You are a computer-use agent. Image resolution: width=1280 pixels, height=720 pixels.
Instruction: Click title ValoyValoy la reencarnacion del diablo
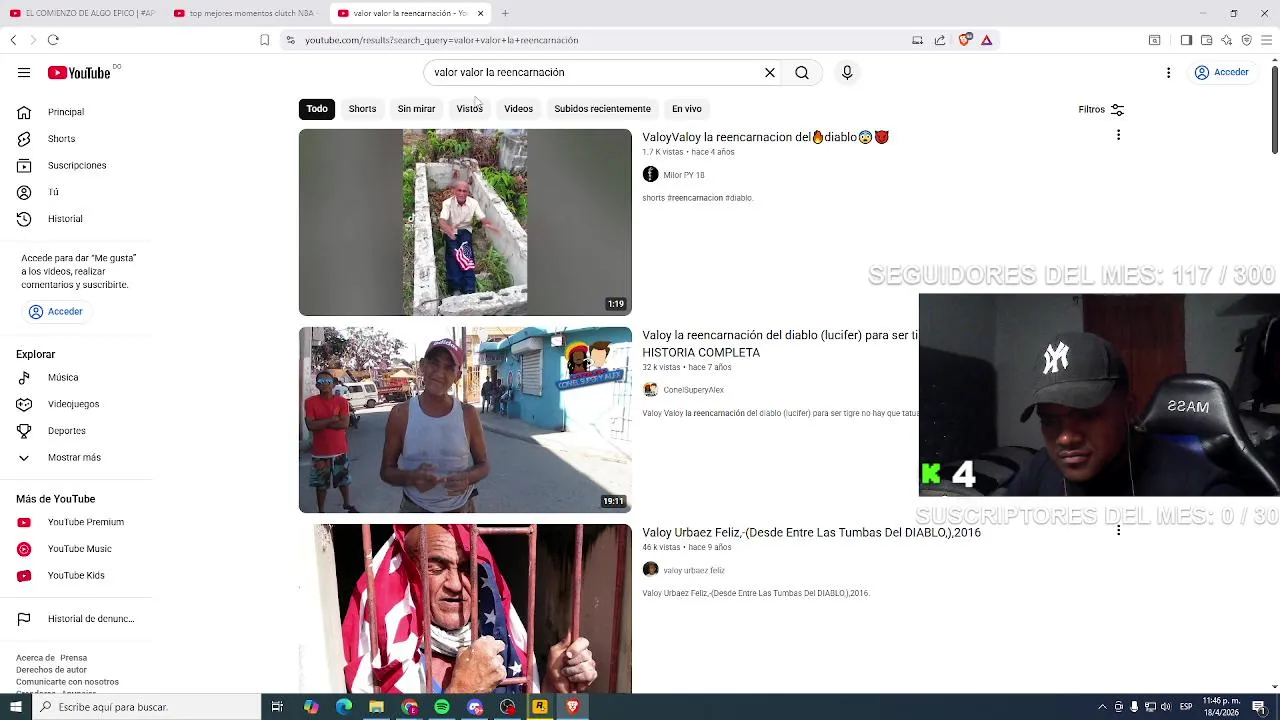(765, 137)
